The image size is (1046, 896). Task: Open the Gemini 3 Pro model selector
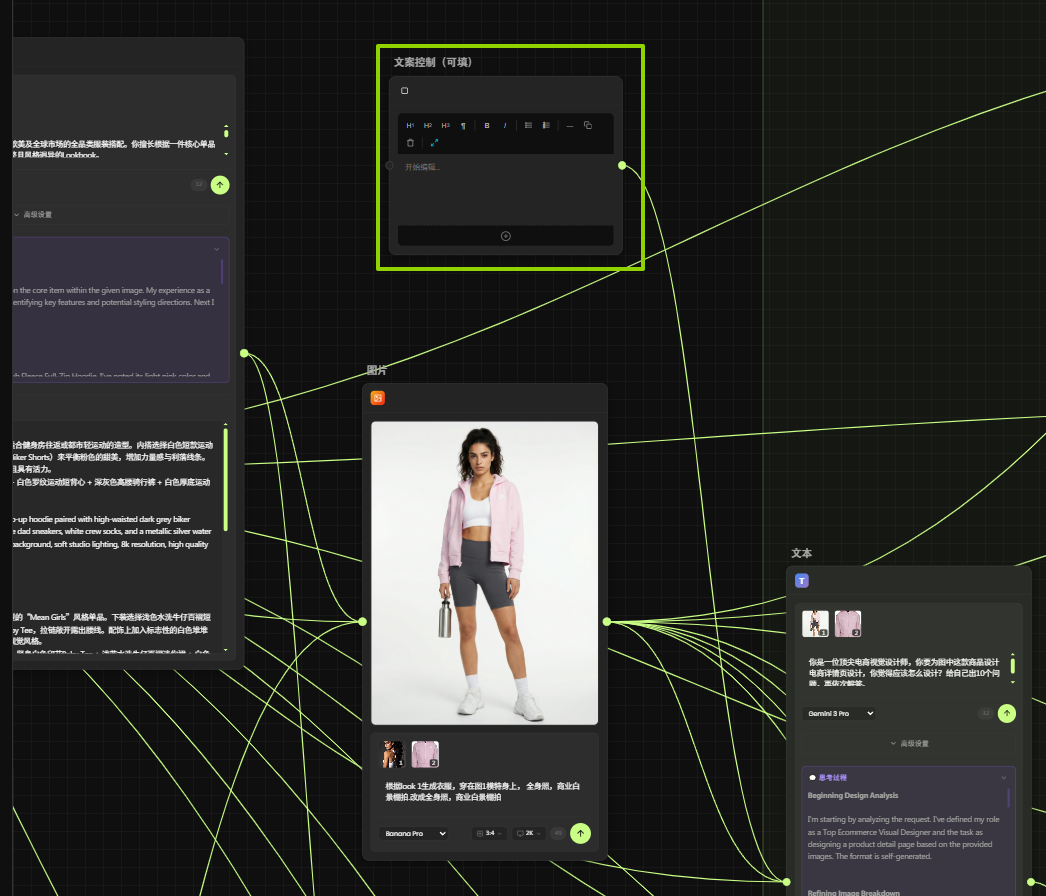click(x=839, y=713)
